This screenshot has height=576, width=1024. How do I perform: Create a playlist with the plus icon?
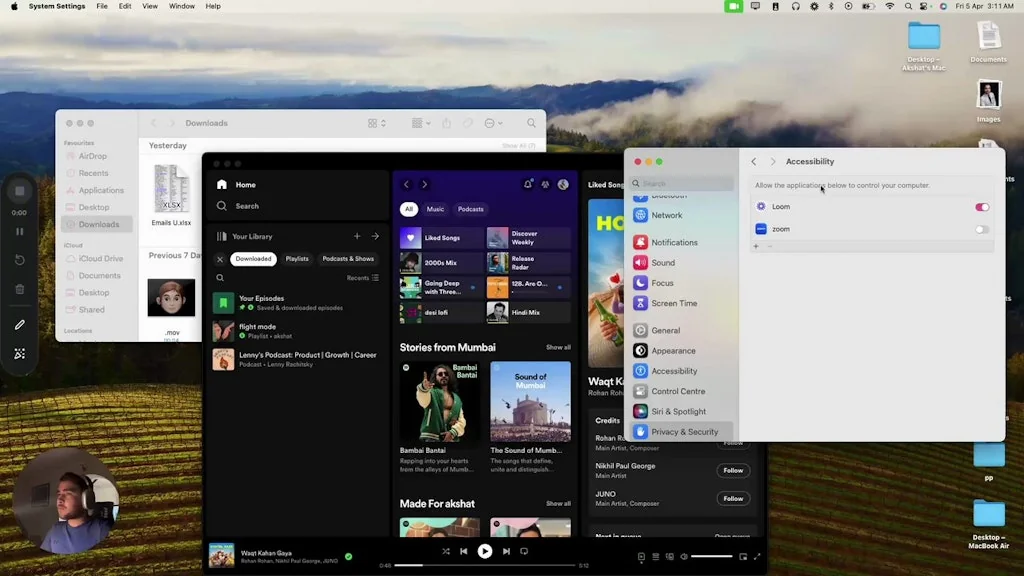tap(357, 236)
